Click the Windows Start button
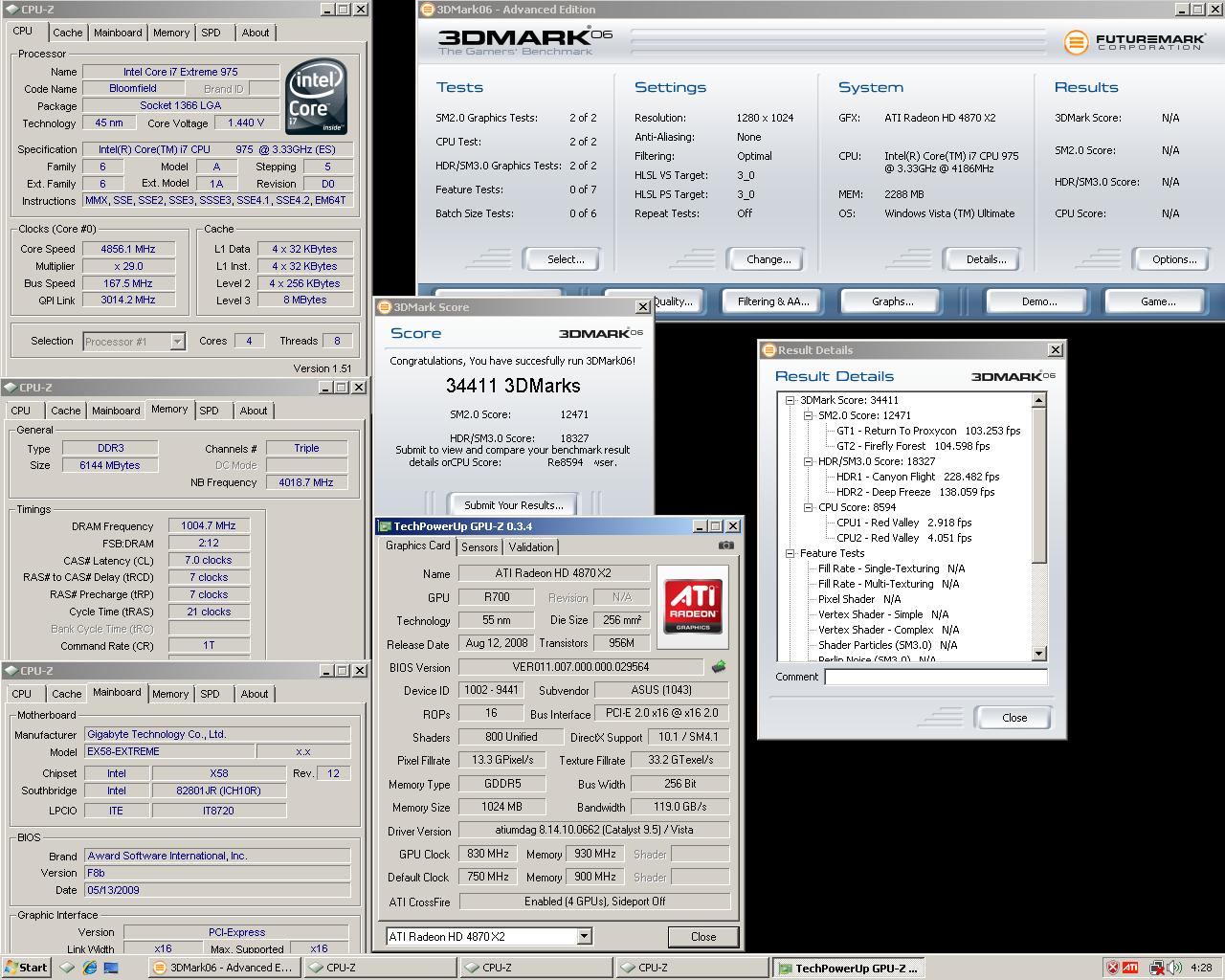Image resolution: width=1225 pixels, height=980 pixels. pos(26,968)
